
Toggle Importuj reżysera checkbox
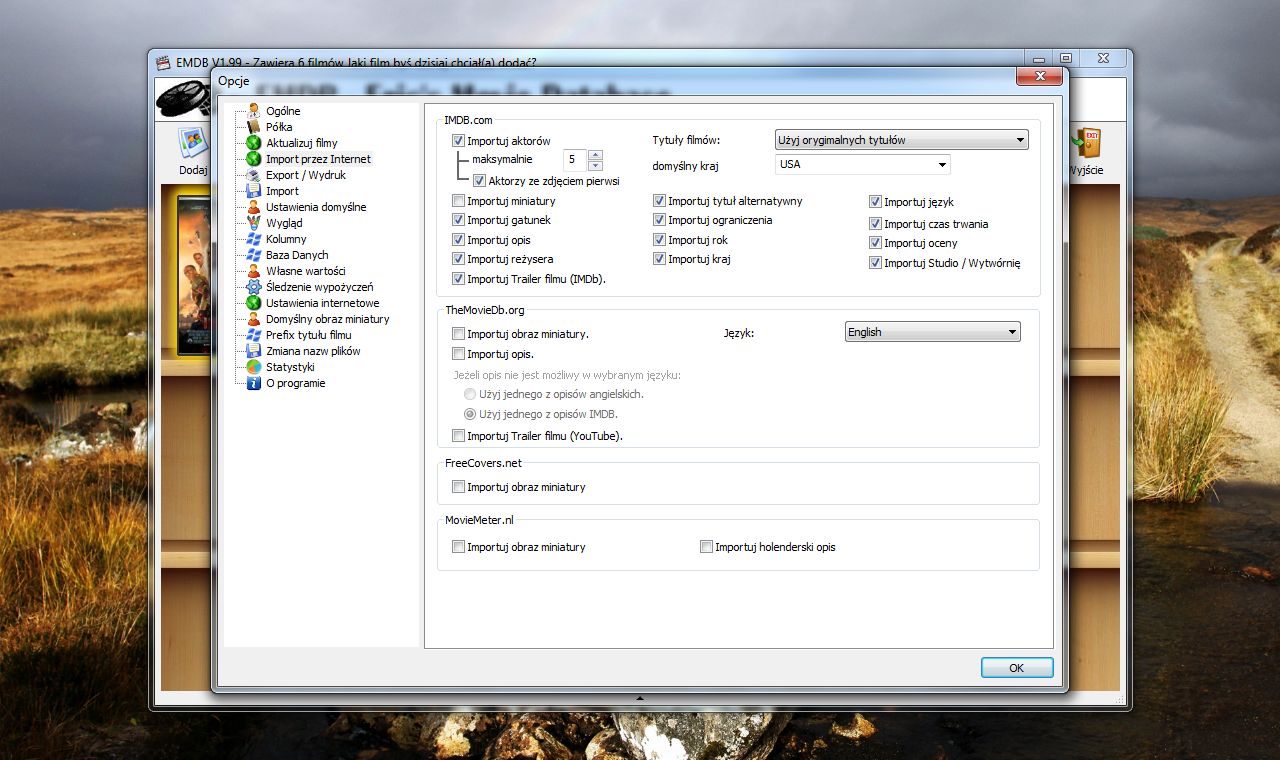coord(458,259)
